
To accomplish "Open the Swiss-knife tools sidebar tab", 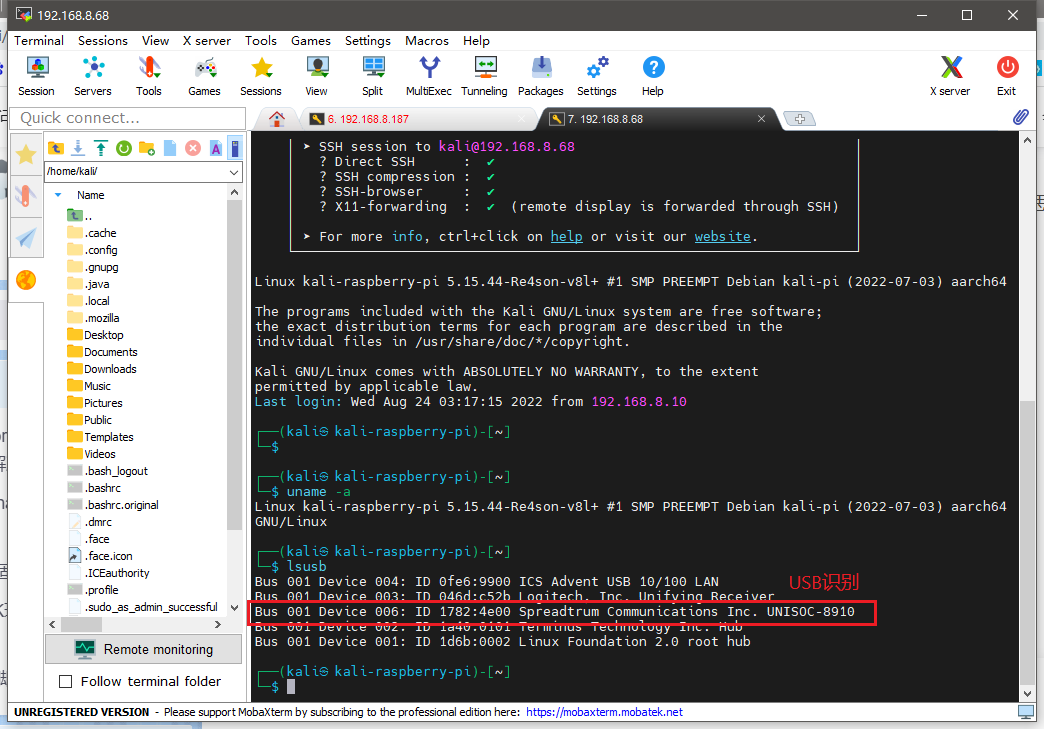I will point(26,196).
